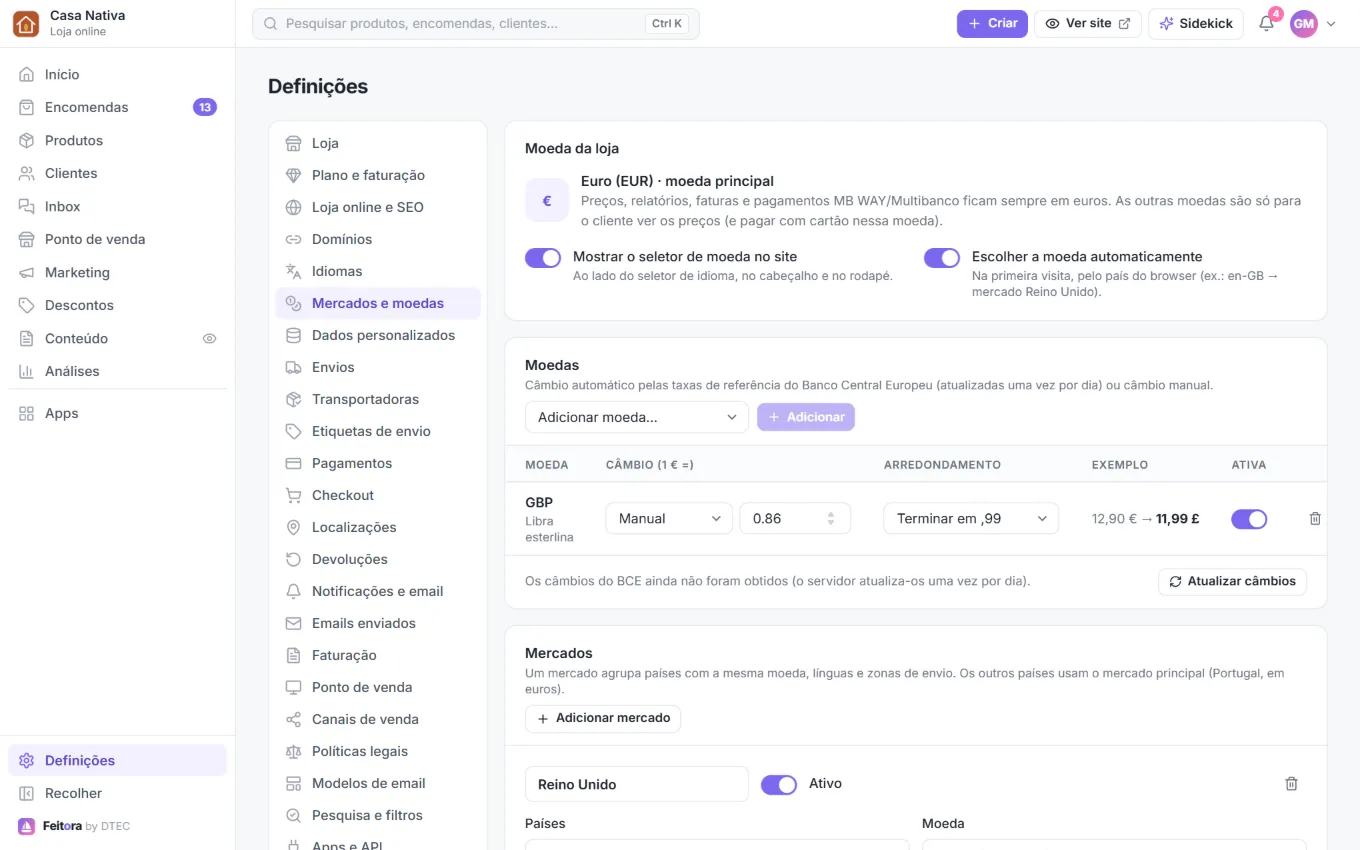Toggle Reino Unido market Ativo switch
Viewport: 1360px width, 850px height.
pyautogui.click(x=779, y=785)
